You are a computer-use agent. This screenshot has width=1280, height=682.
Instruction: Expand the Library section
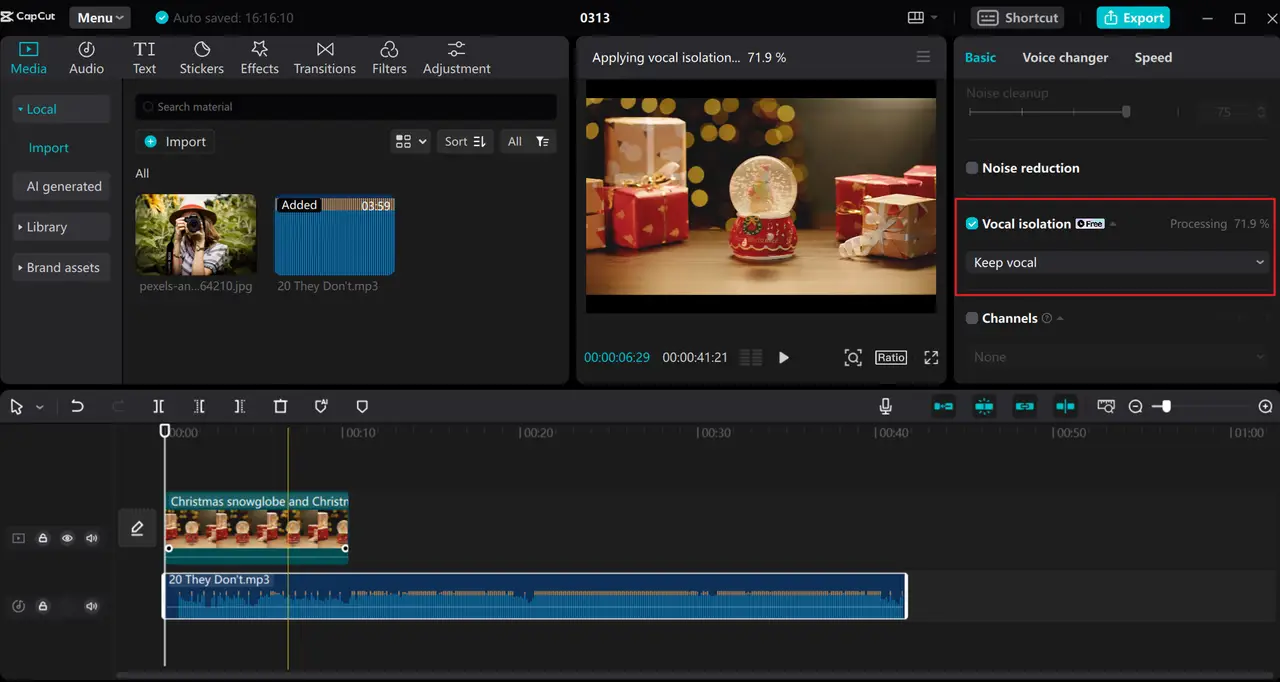(60, 227)
